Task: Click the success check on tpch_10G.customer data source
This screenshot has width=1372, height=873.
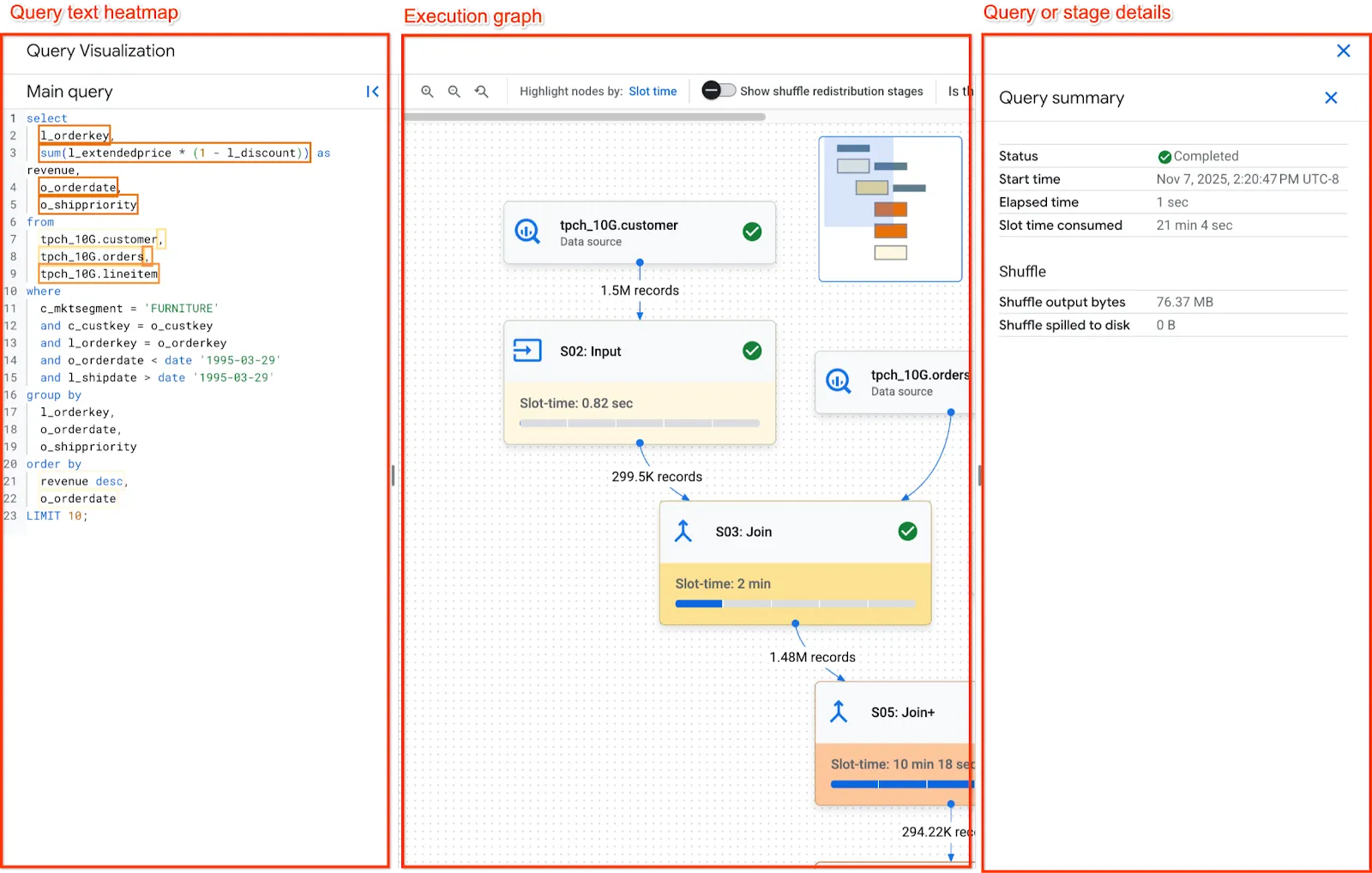Action: point(752,232)
